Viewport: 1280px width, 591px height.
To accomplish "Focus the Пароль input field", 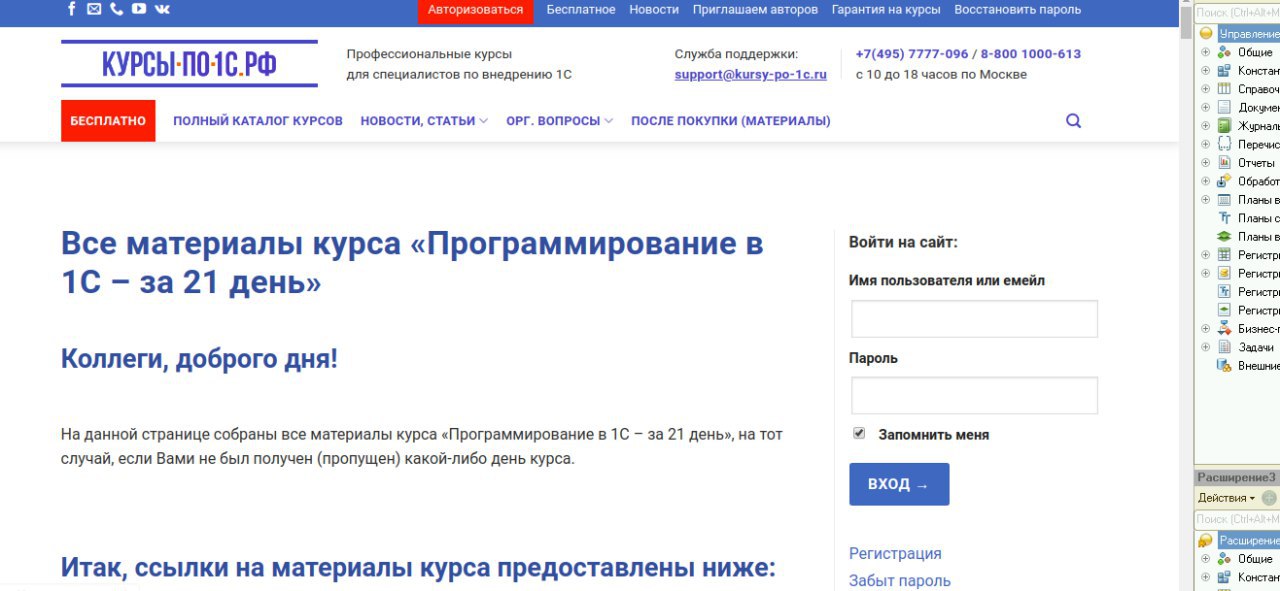I will (974, 395).
